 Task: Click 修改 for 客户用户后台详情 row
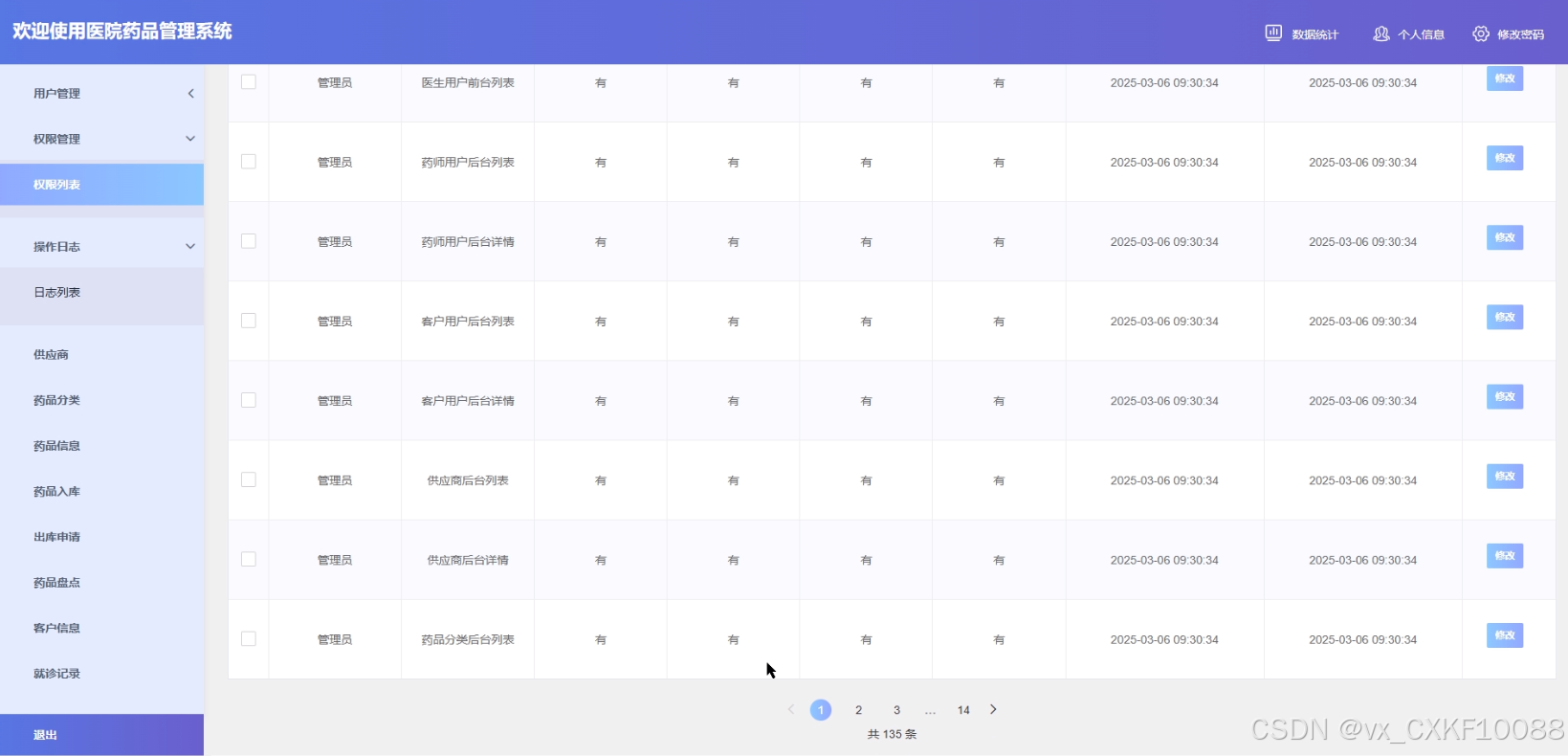tap(1505, 396)
